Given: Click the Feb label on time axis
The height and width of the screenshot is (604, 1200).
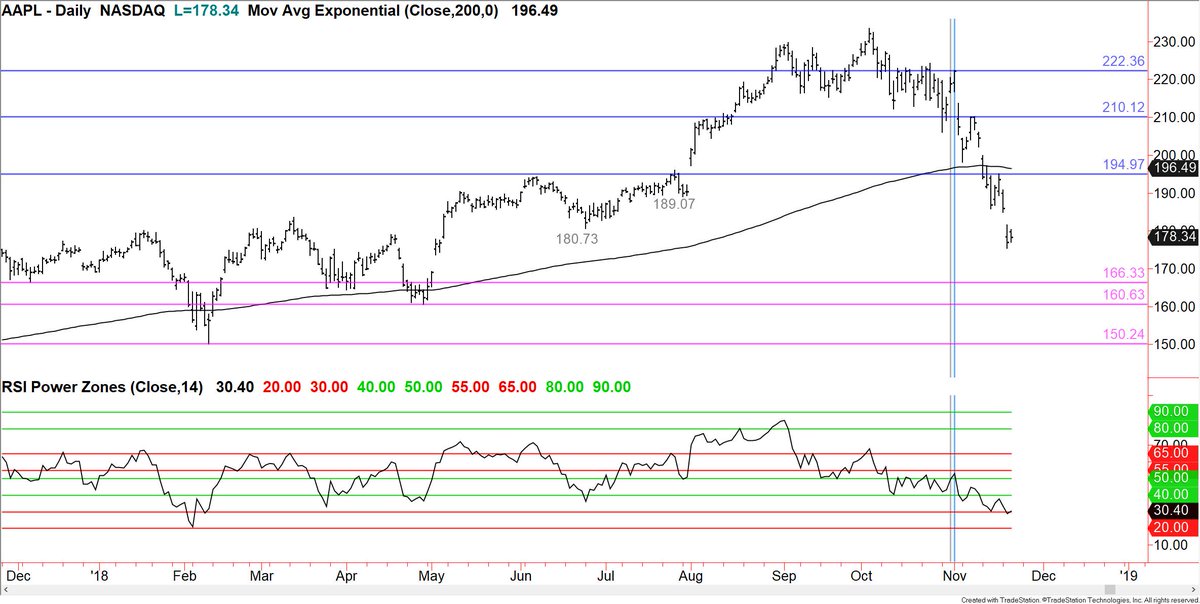Looking at the screenshot, I should [x=185, y=576].
